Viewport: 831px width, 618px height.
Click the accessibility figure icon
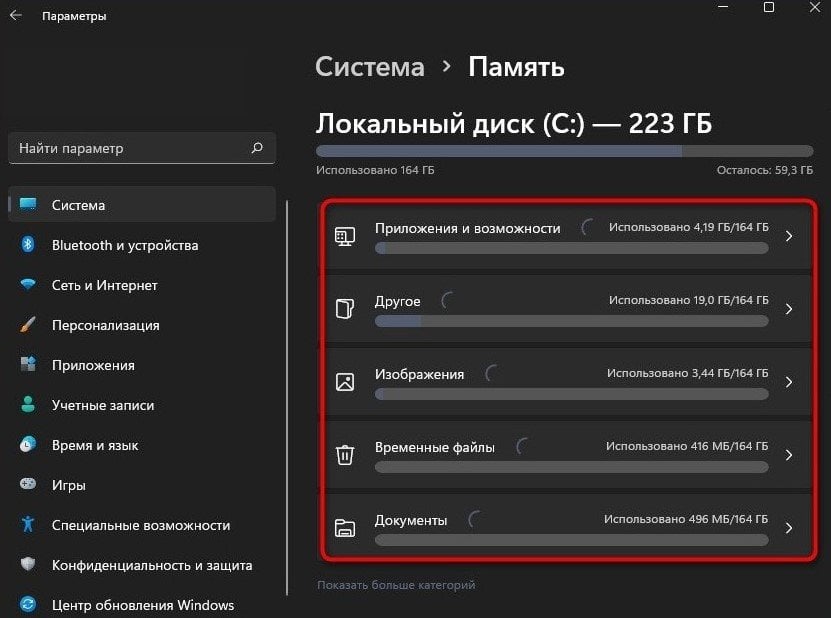(28, 524)
